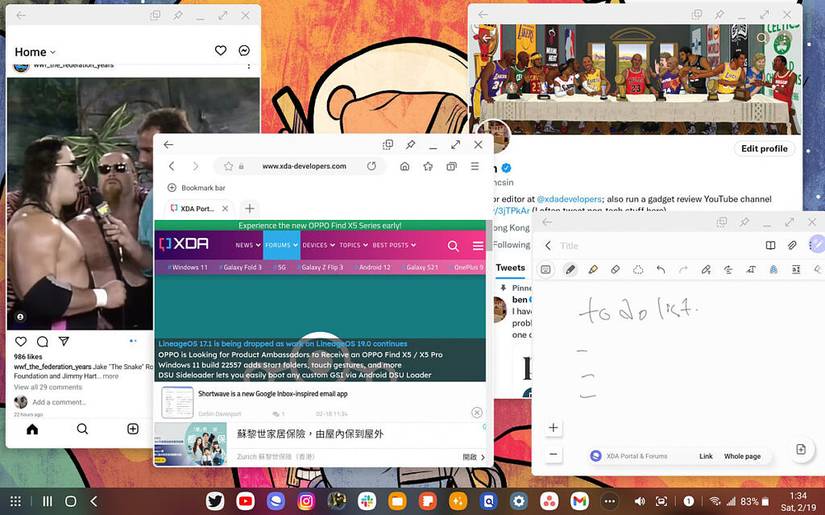Click the Add a comment field
The image size is (825, 515).
59,402
